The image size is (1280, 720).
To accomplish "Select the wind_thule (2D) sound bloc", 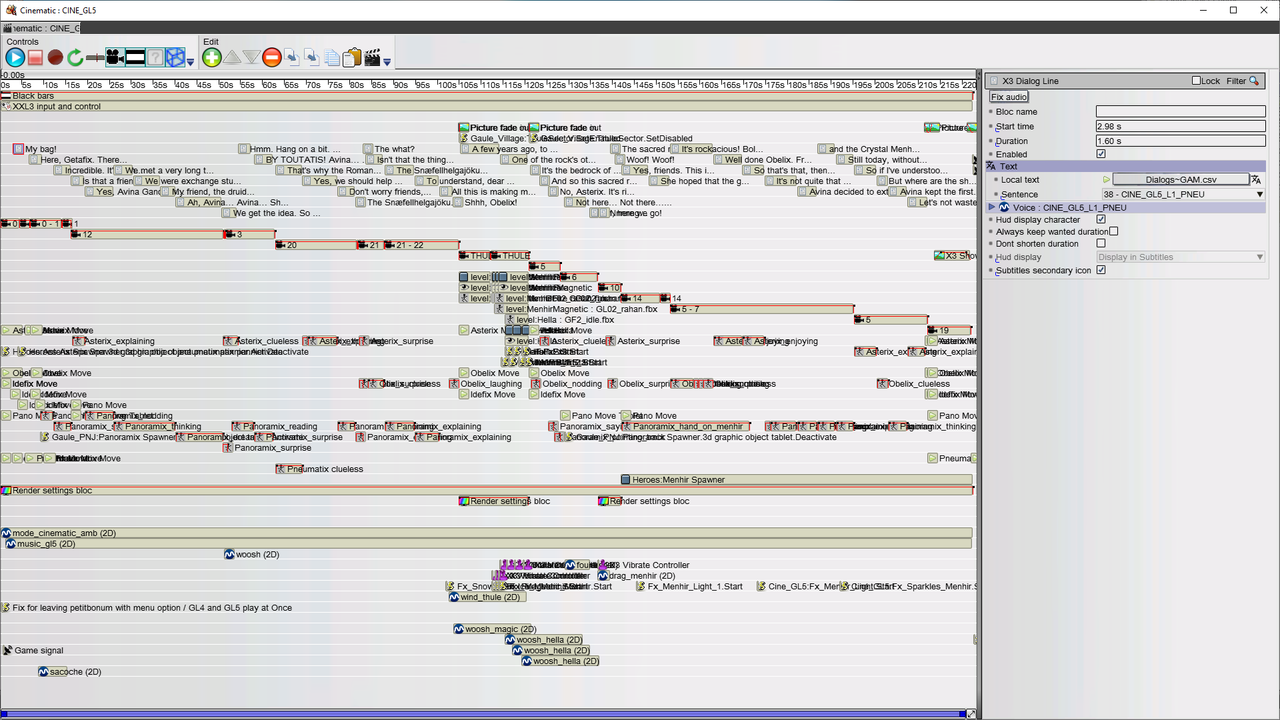I will pyautogui.click(x=487, y=597).
